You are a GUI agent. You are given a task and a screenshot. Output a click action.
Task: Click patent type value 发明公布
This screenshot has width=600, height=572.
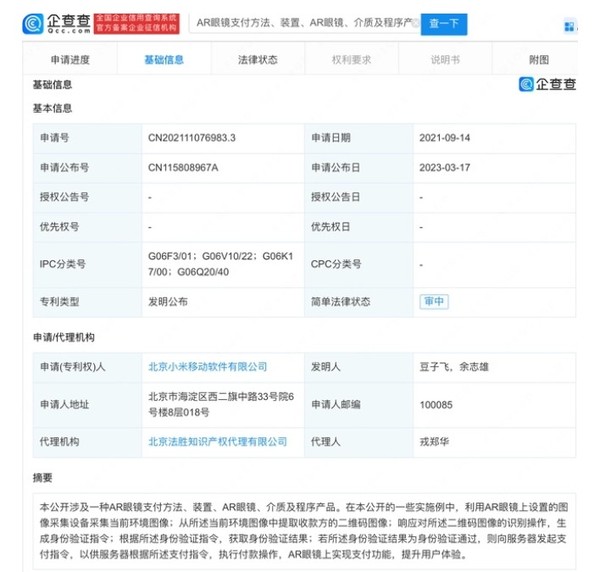[x=168, y=301]
